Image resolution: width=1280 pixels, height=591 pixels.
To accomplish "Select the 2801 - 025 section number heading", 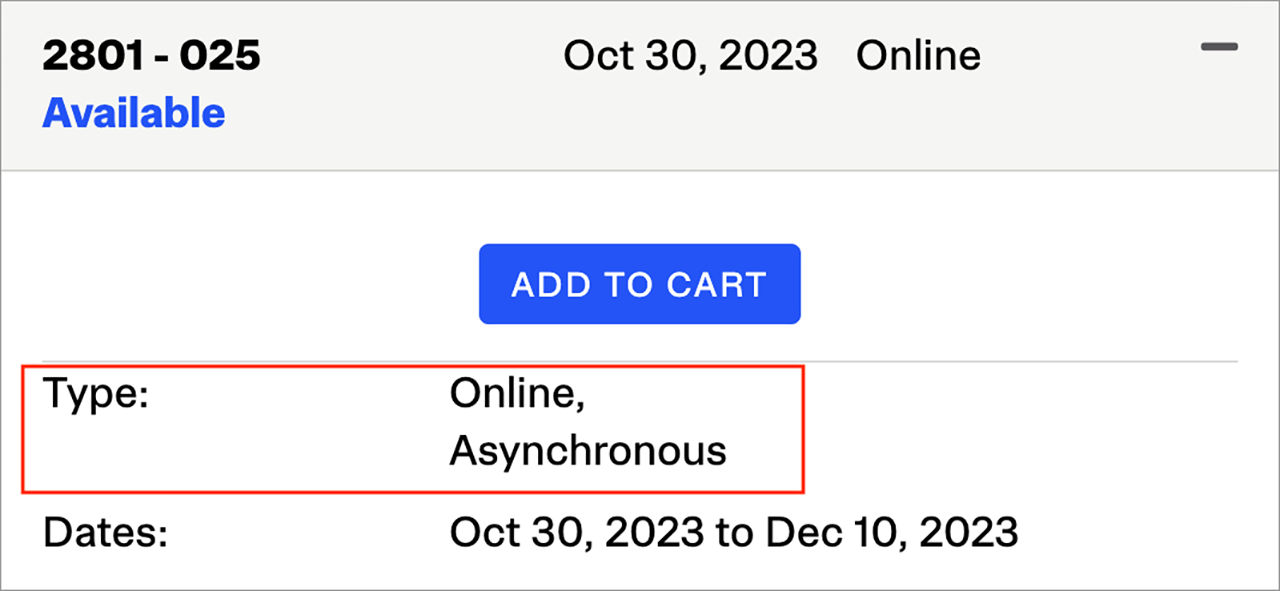I will pos(151,56).
